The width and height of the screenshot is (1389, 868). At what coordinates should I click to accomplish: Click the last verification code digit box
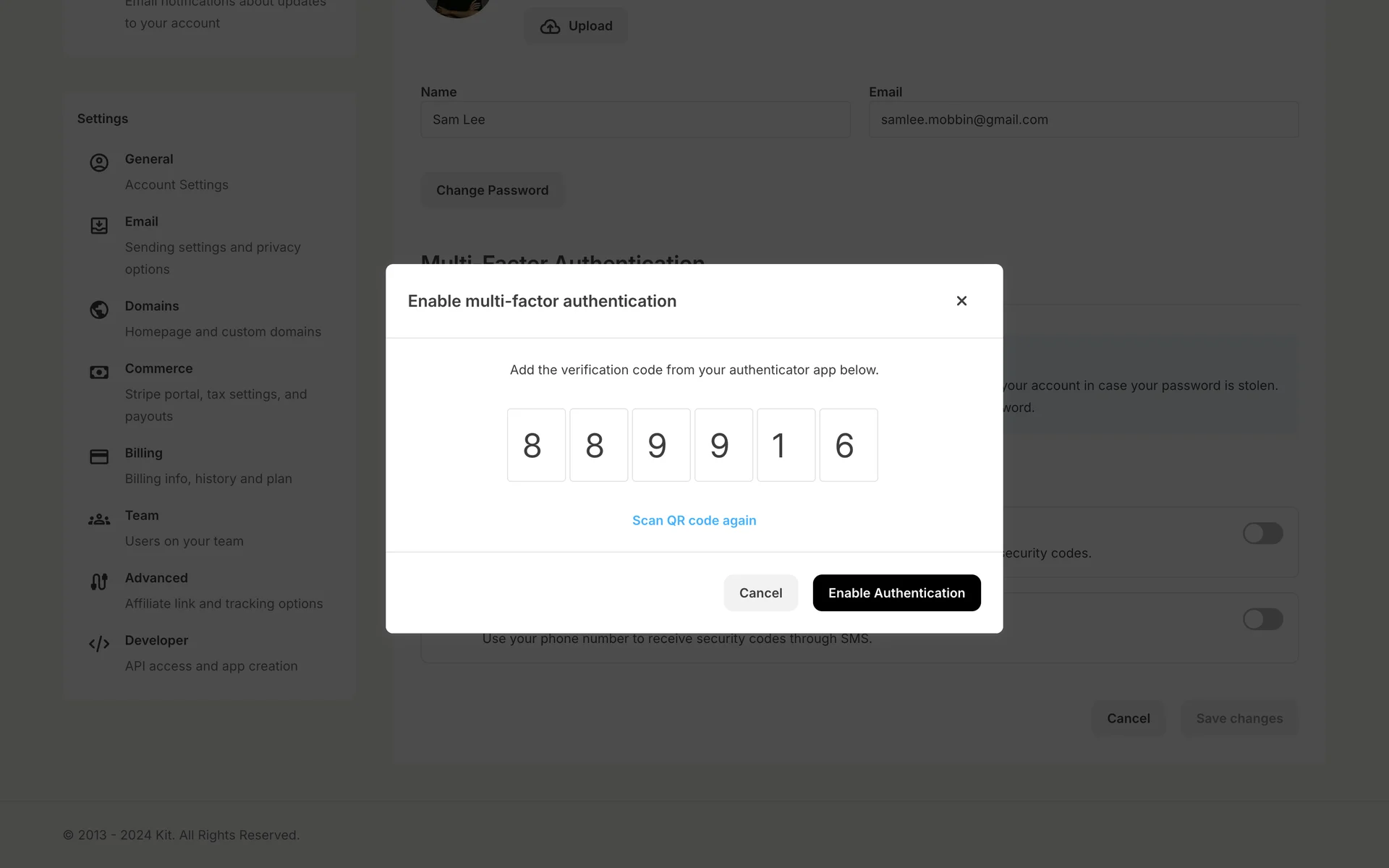[848, 445]
